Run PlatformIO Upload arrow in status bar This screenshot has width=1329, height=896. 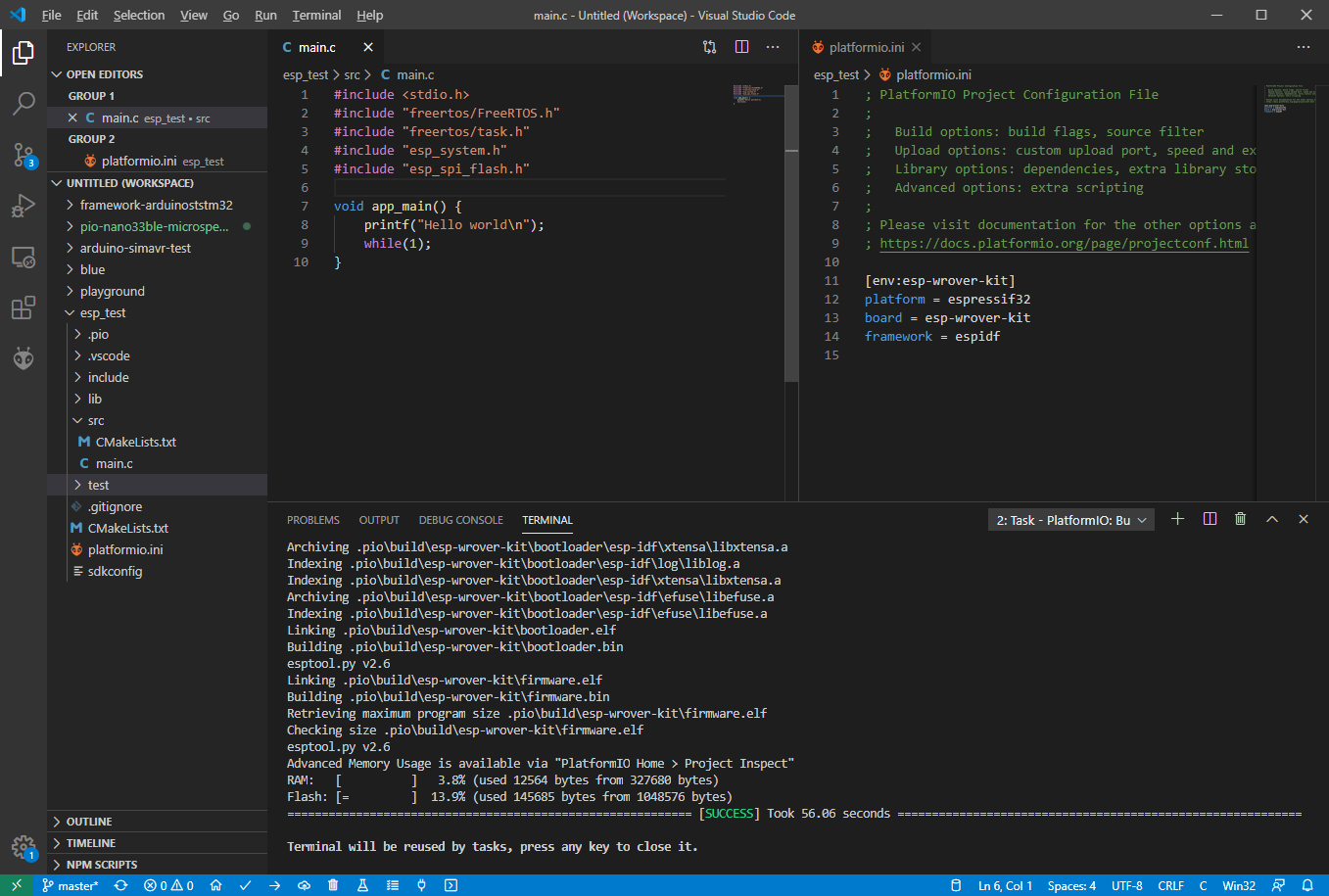point(274,885)
